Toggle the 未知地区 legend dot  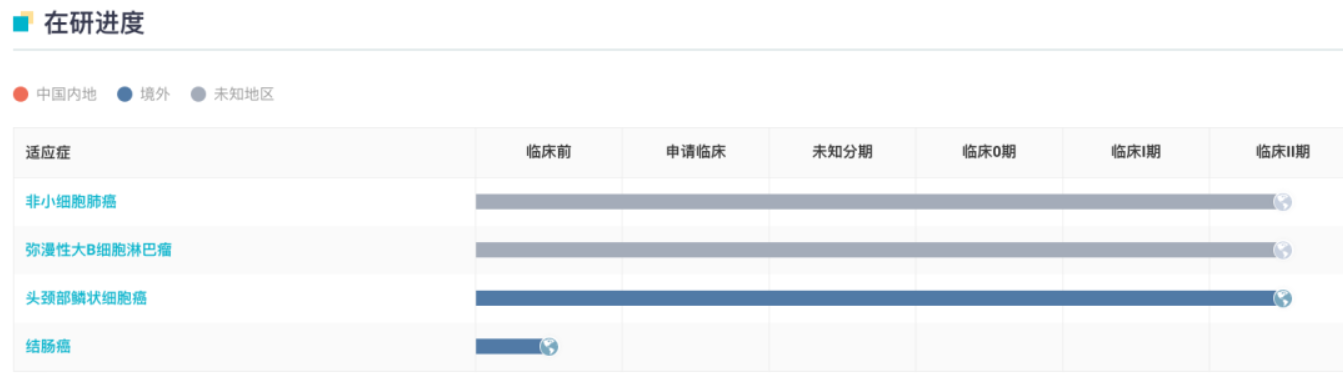(199, 95)
